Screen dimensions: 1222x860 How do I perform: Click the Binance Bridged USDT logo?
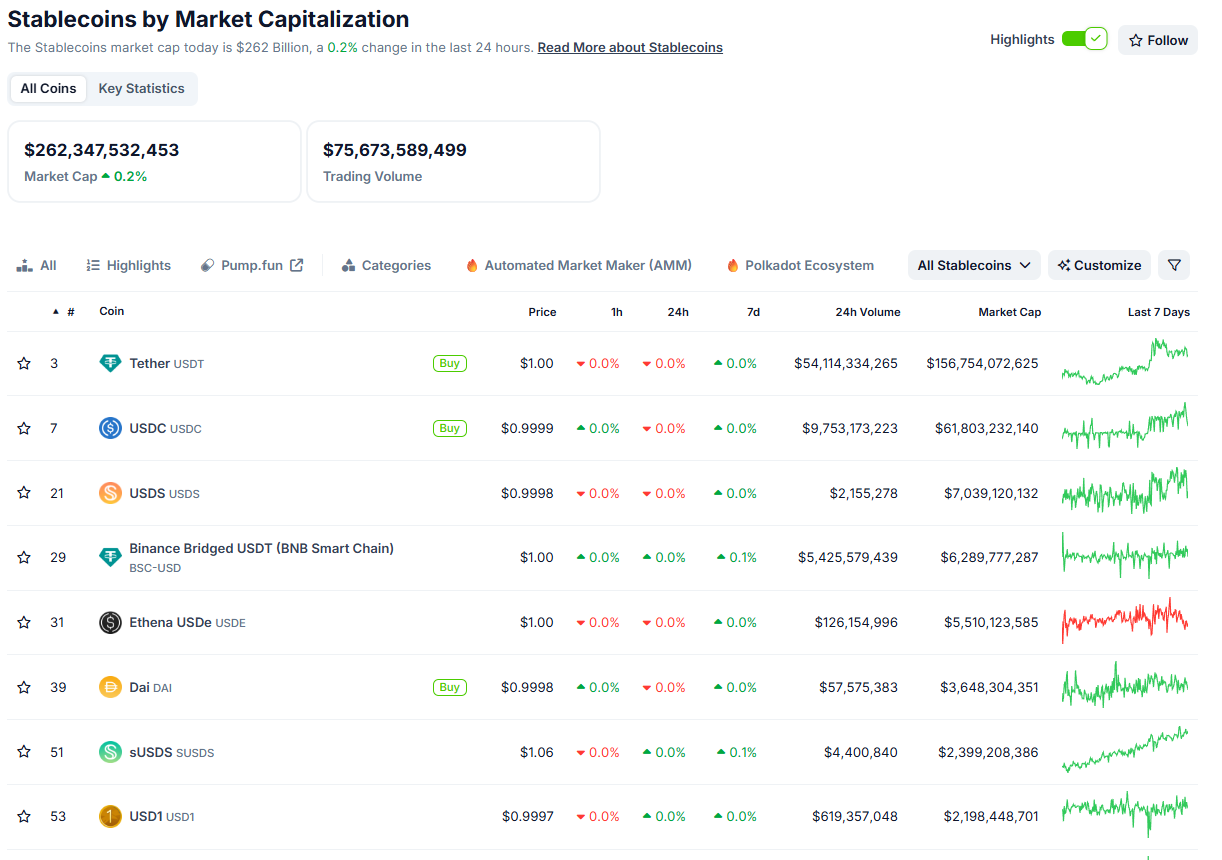tap(110, 557)
